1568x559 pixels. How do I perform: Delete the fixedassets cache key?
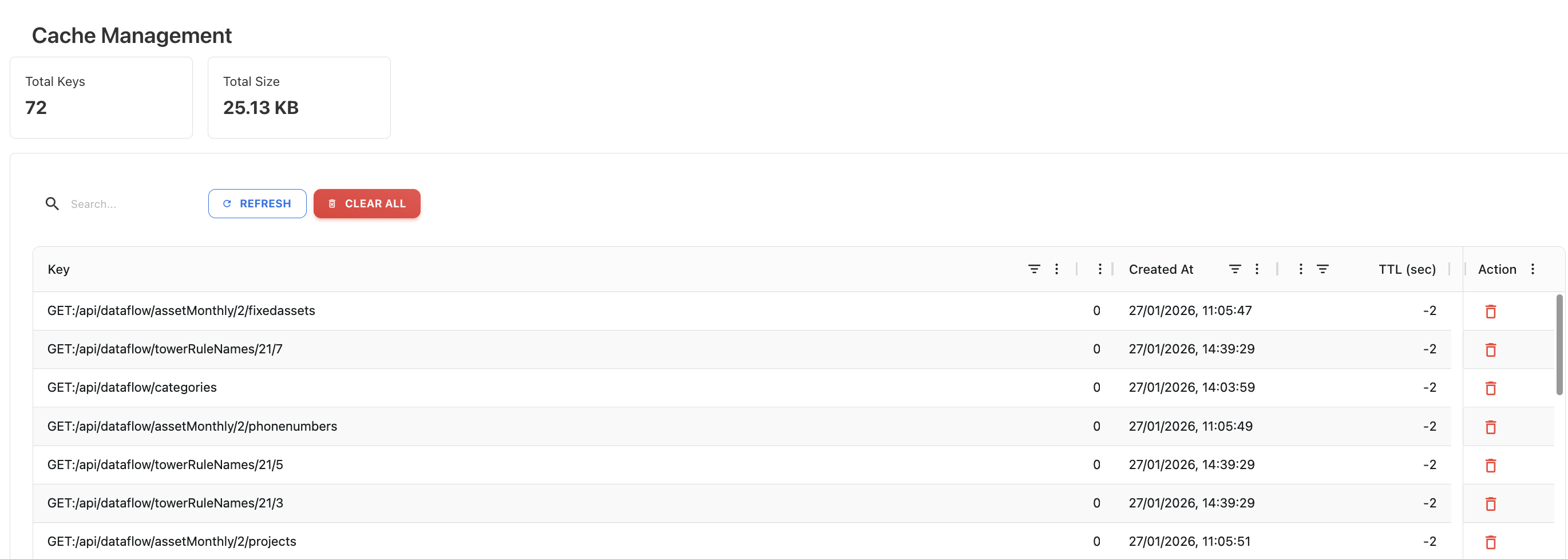tap(1490, 311)
